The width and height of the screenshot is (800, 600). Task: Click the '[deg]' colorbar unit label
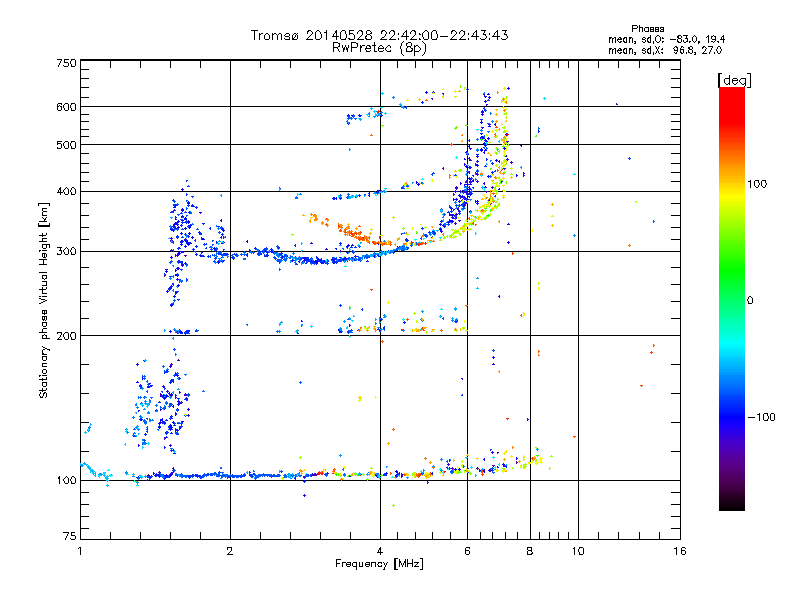(x=734, y=80)
